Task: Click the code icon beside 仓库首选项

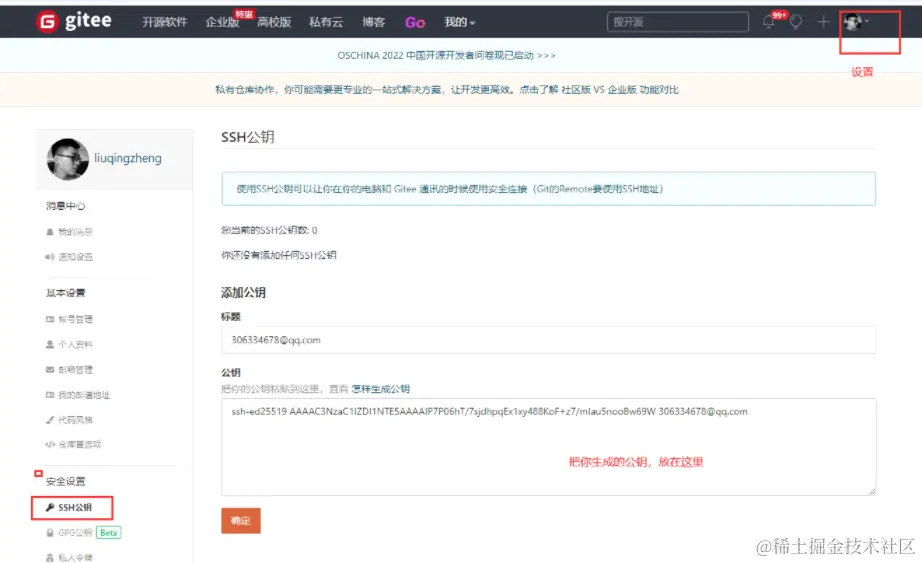Action: coord(50,444)
